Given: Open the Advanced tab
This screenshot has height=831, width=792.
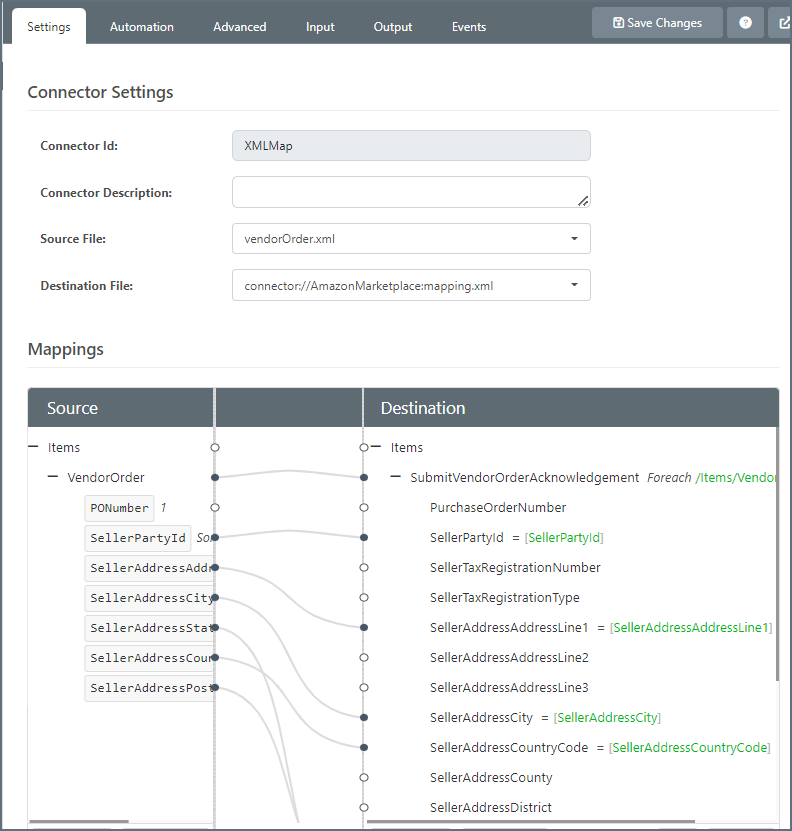Looking at the screenshot, I should pyautogui.click(x=239, y=27).
